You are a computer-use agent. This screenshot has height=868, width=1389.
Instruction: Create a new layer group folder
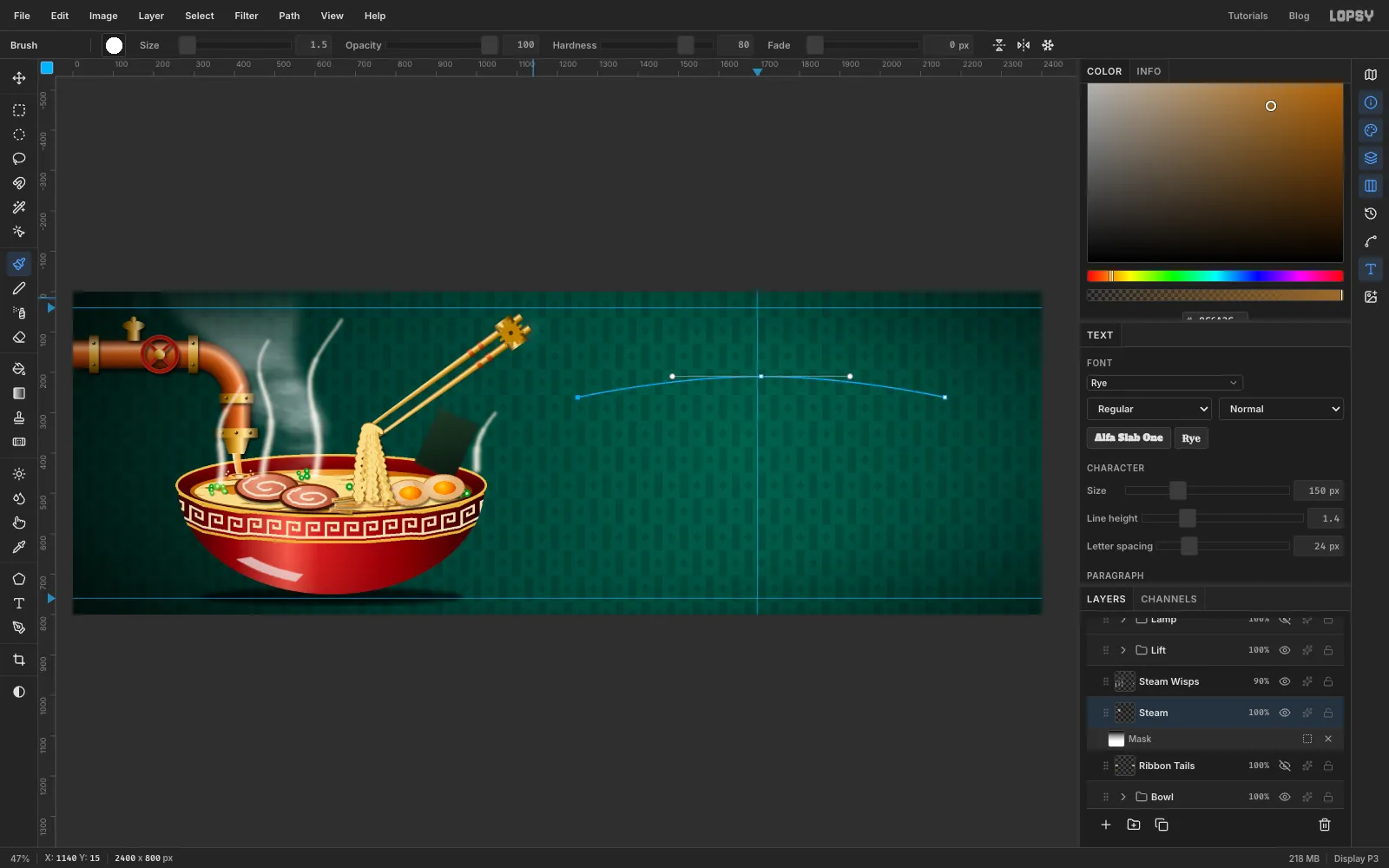tap(1134, 825)
